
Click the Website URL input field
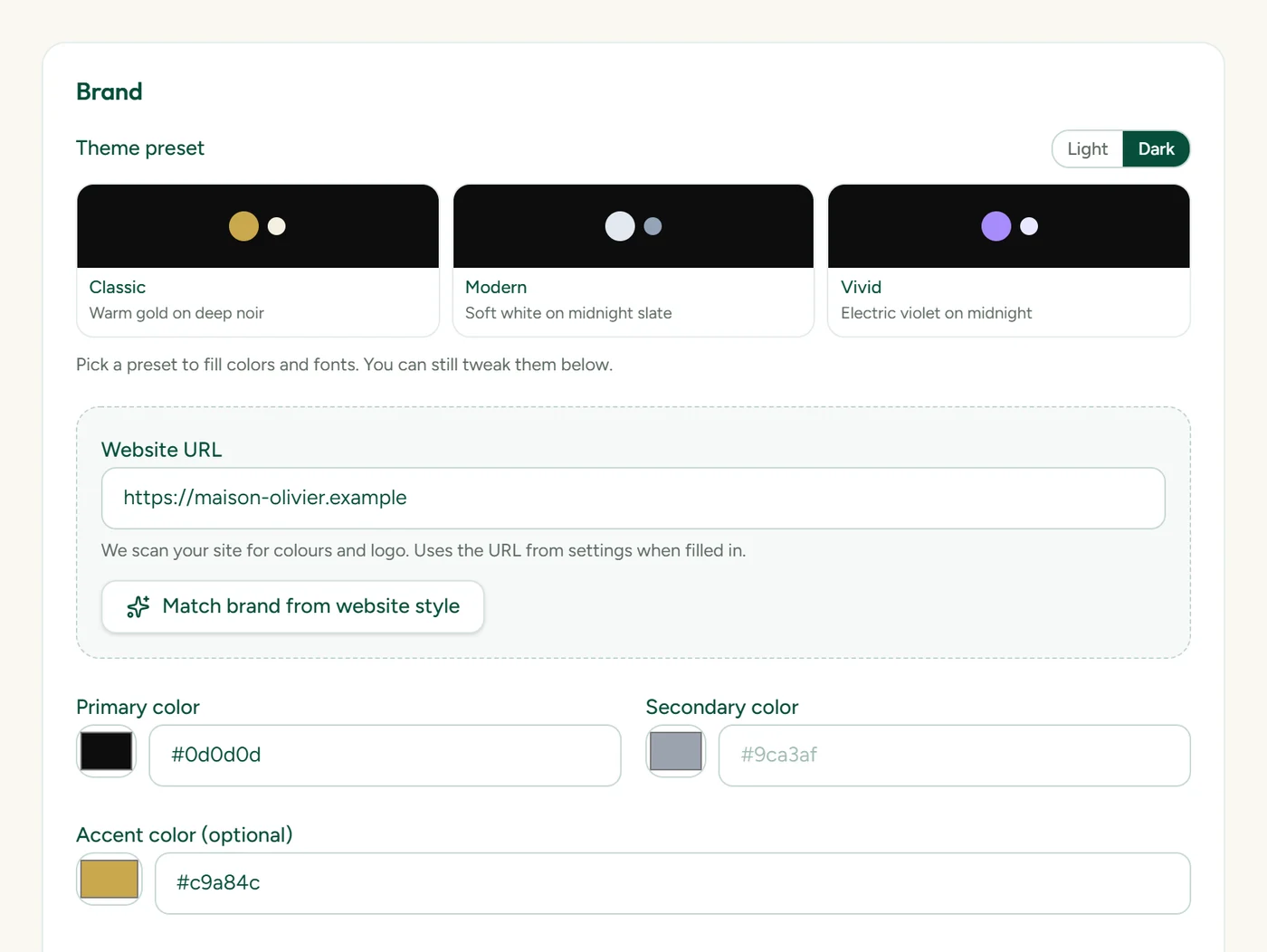point(633,499)
